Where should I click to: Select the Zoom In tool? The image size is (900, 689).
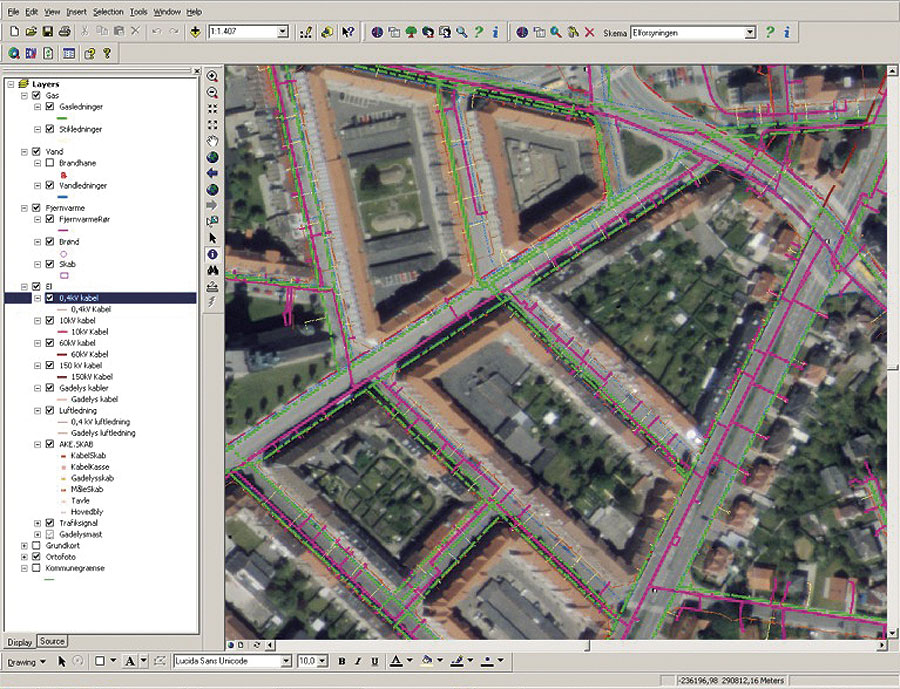[x=212, y=76]
